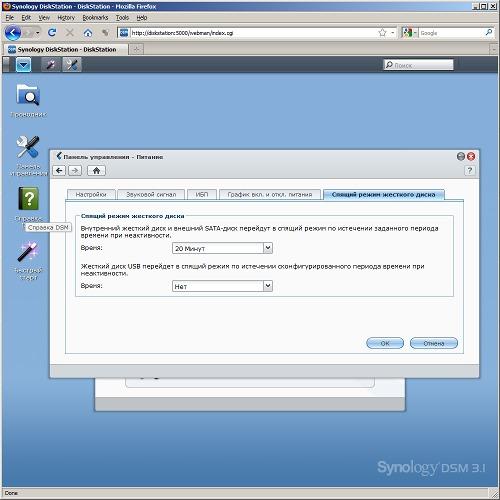
Task: List all Firefox tabs dropdown
Action: pos(494,50)
